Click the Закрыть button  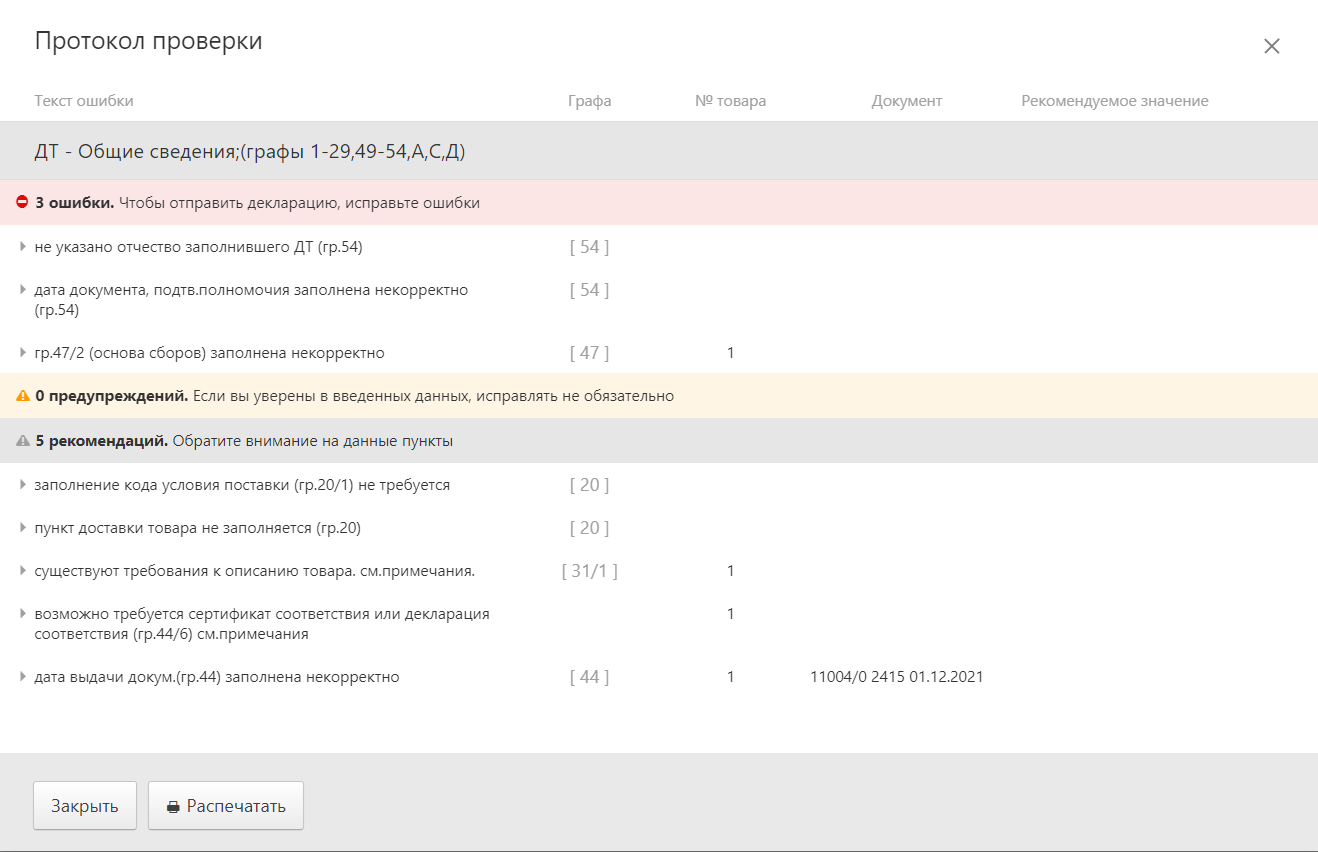coord(85,806)
